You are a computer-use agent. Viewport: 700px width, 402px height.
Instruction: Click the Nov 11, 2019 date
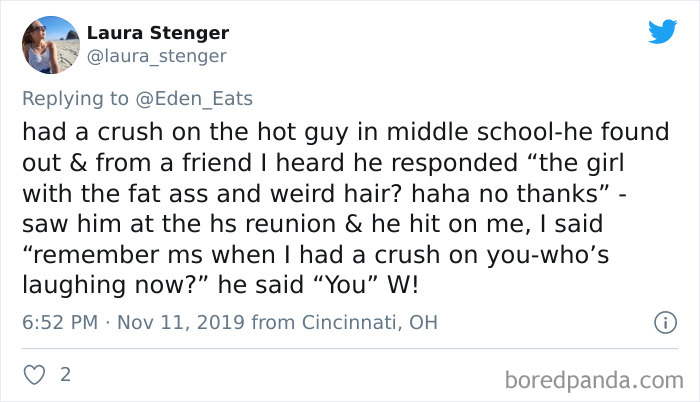pyautogui.click(x=181, y=322)
